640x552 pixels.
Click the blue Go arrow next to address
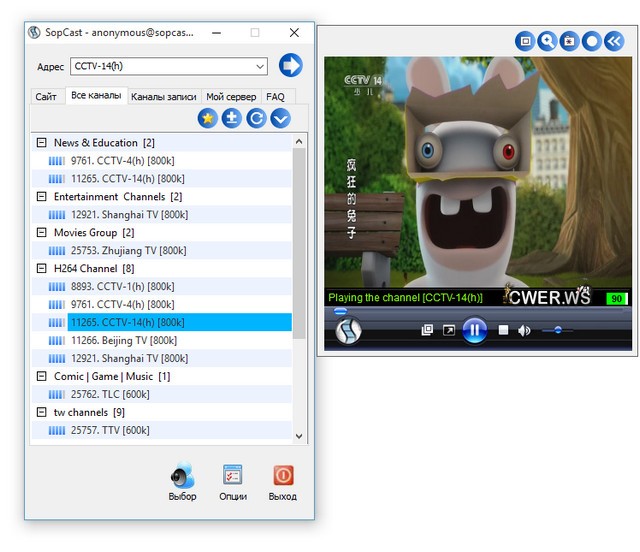tap(291, 66)
